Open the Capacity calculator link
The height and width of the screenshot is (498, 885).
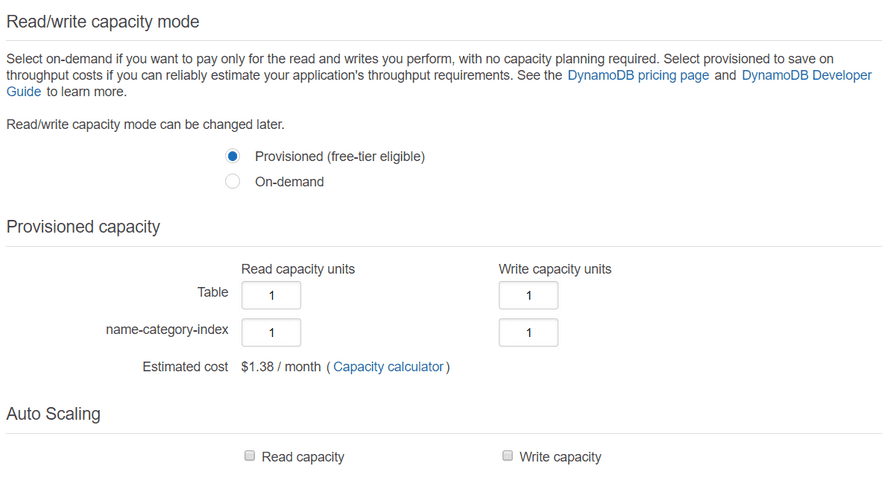pyautogui.click(x=388, y=366)
